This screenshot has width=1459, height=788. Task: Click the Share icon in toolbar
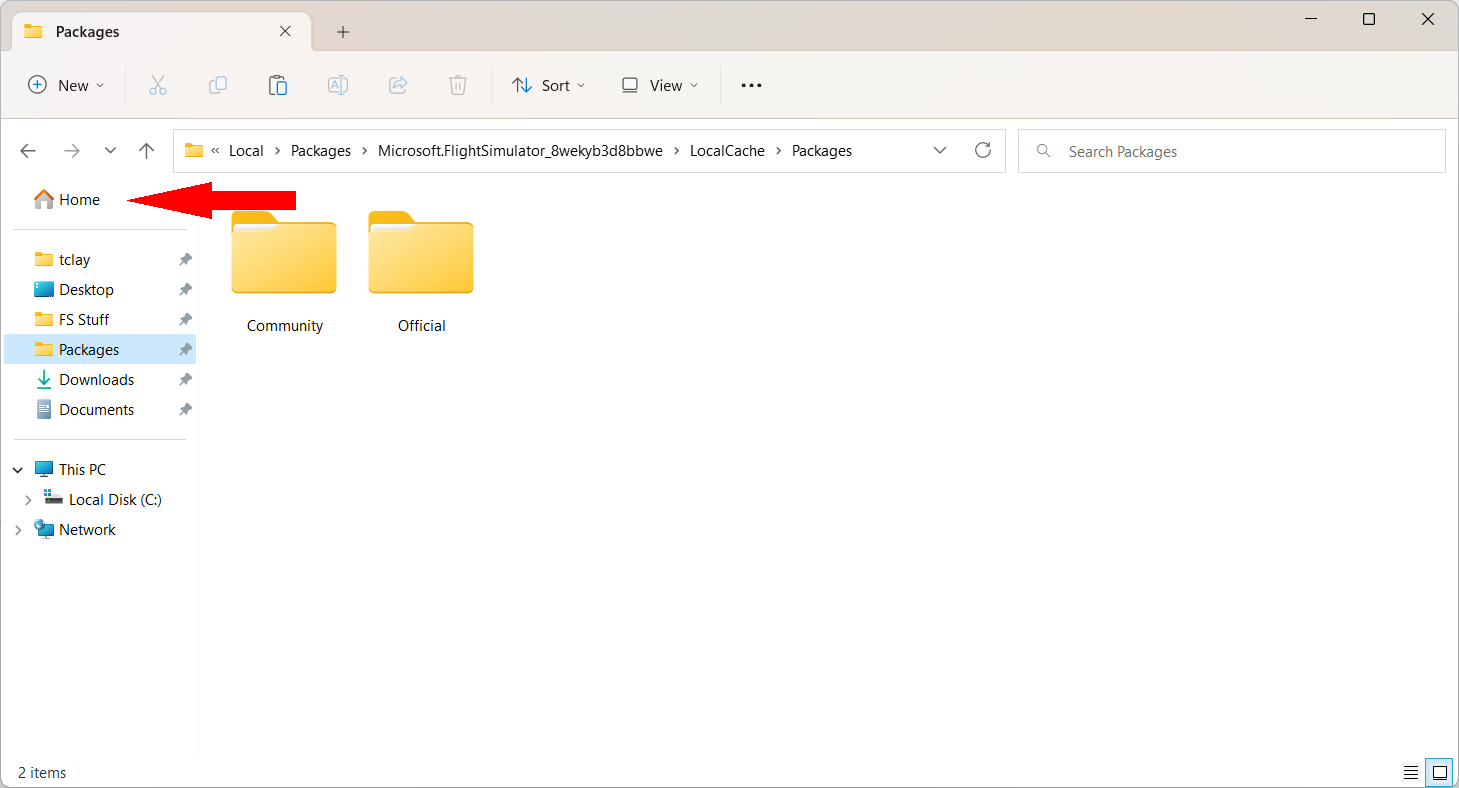pos(398,85)
